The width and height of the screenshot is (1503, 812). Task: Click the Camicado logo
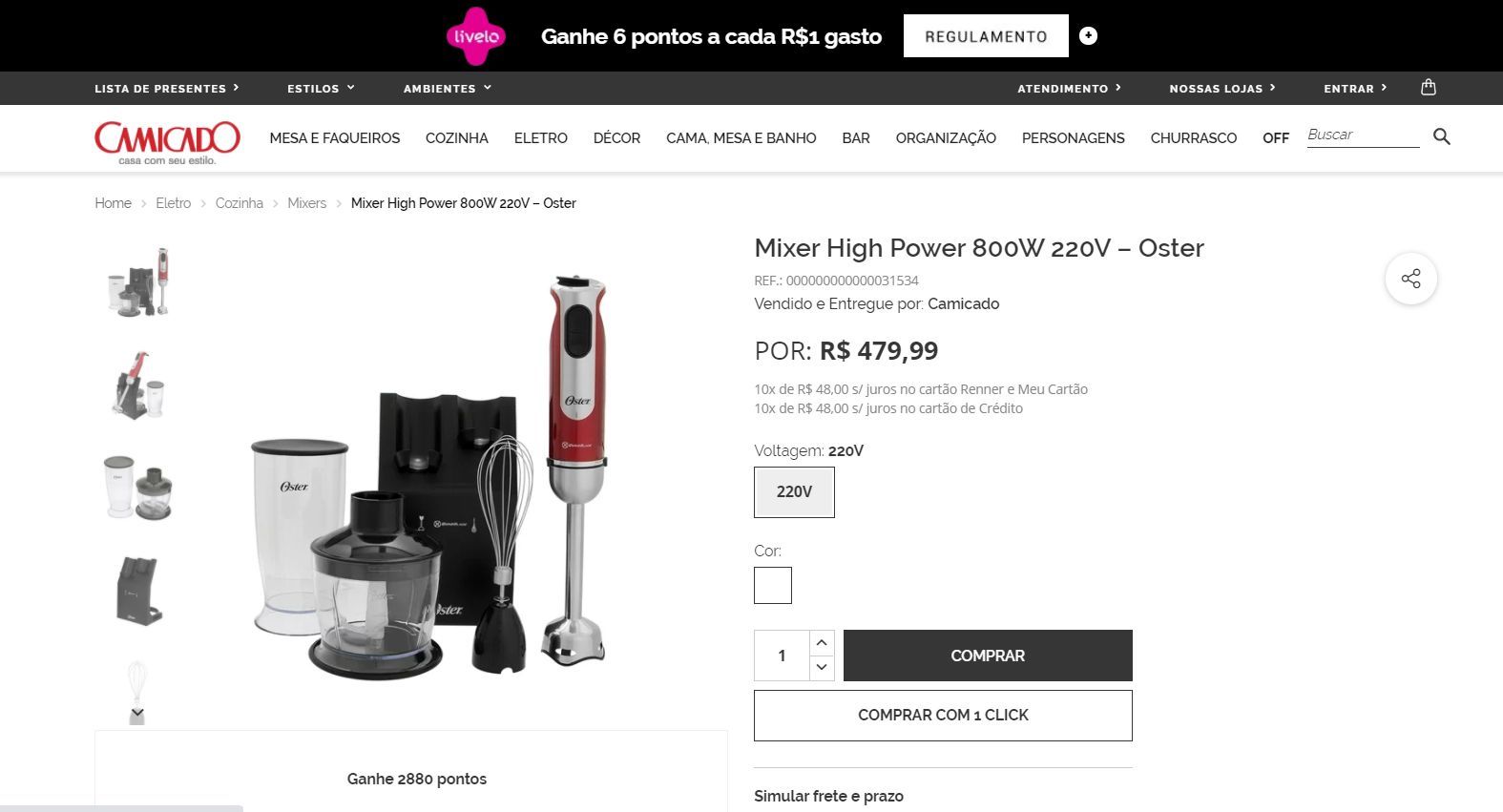coord(167,141)
